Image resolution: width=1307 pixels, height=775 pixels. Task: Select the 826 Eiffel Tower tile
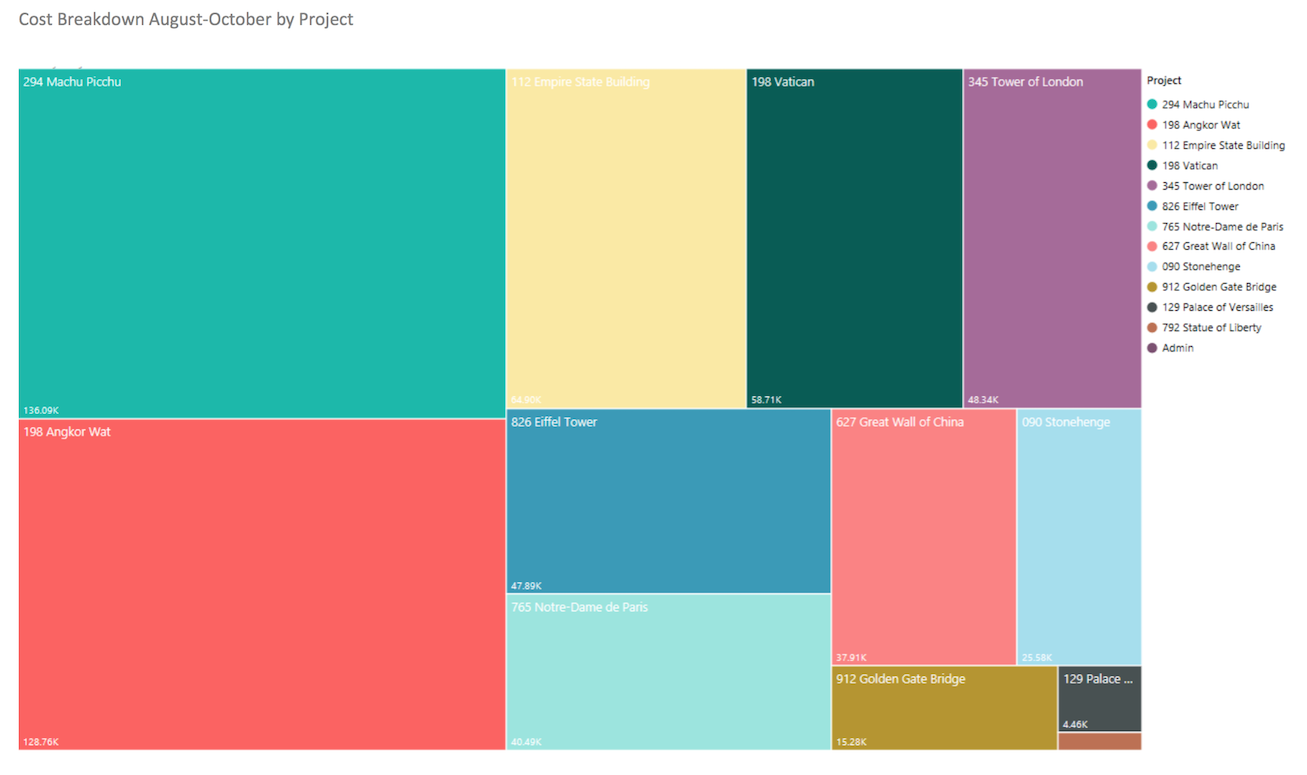(668, 501)
